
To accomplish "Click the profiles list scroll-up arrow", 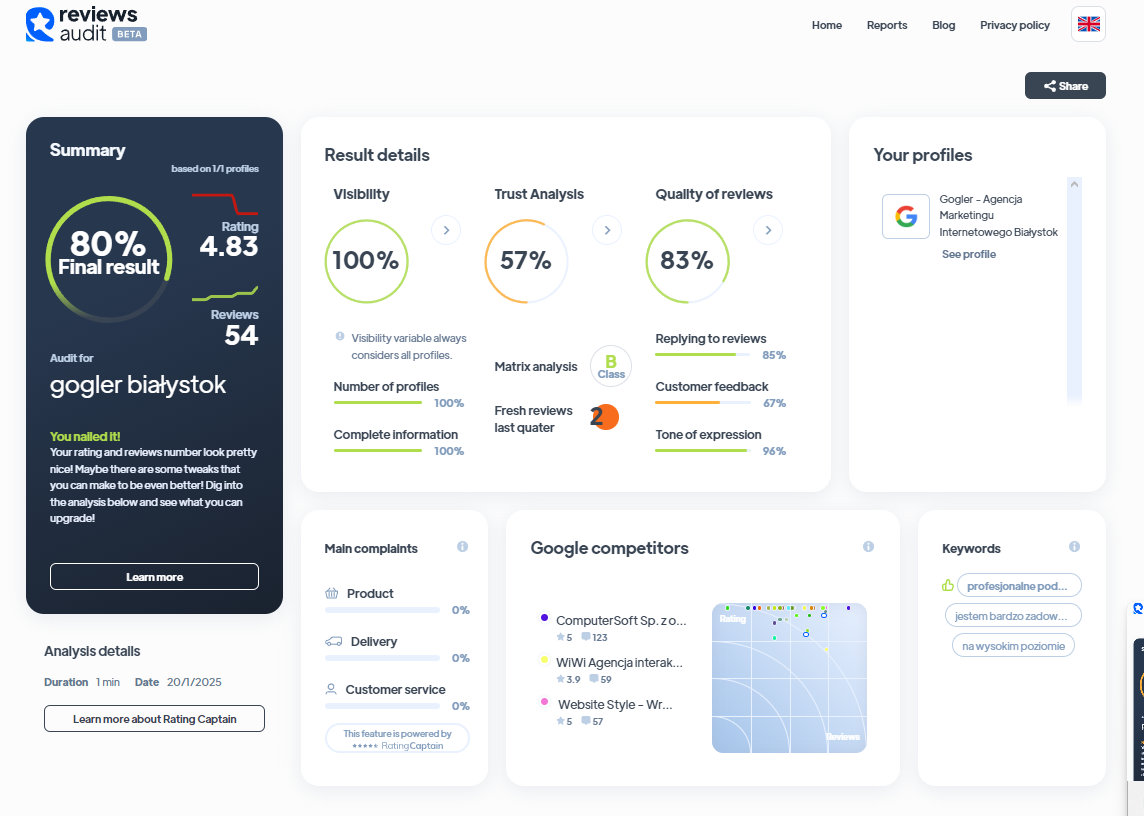I will point(1074,185).
